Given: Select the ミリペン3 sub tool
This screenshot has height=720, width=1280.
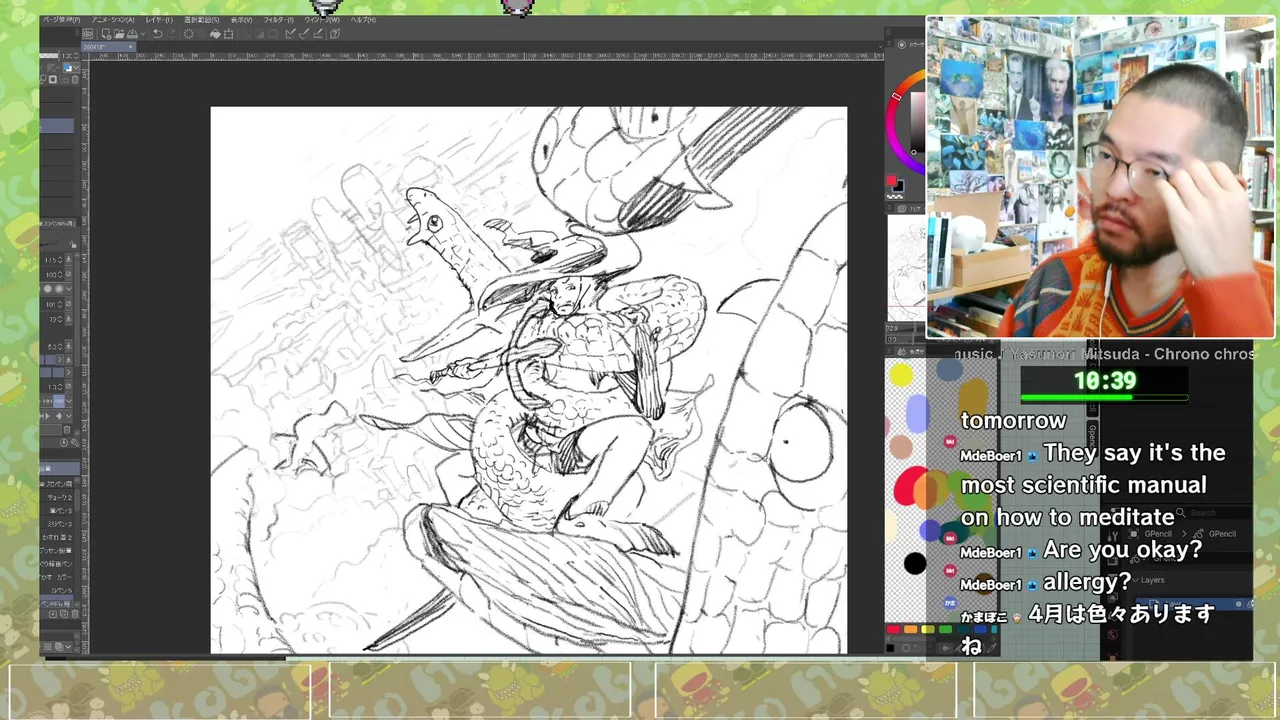Looking at the screenshot, I should coord(60,523).
